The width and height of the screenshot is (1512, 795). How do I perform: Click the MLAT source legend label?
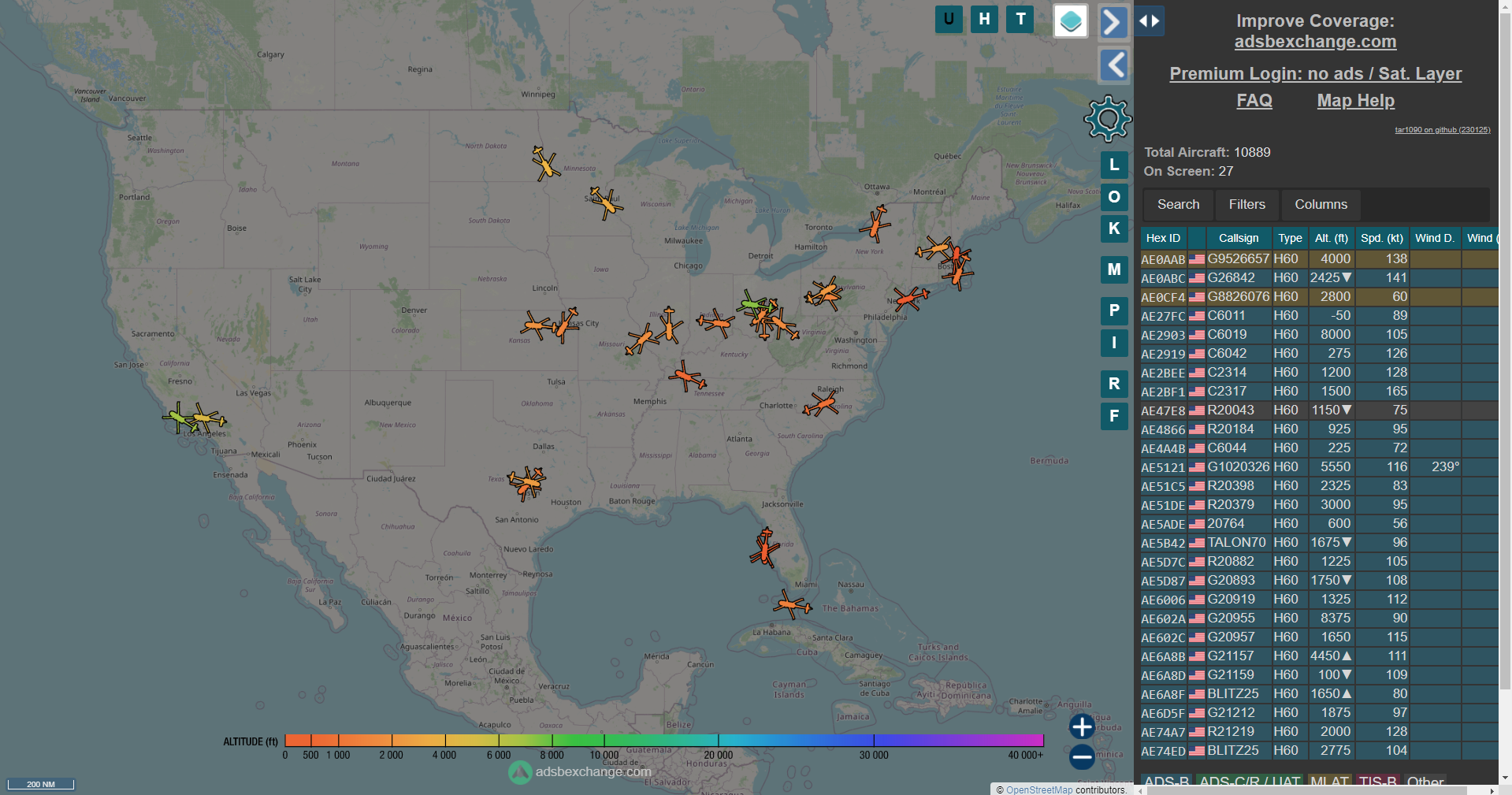click(x=1329, y=782)
